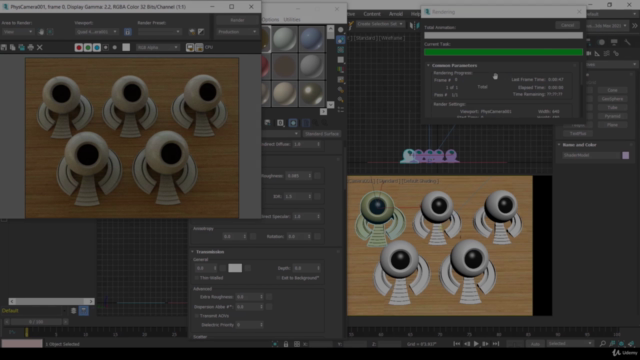Click the icon directly left of CPU label

tap(199, 47)
